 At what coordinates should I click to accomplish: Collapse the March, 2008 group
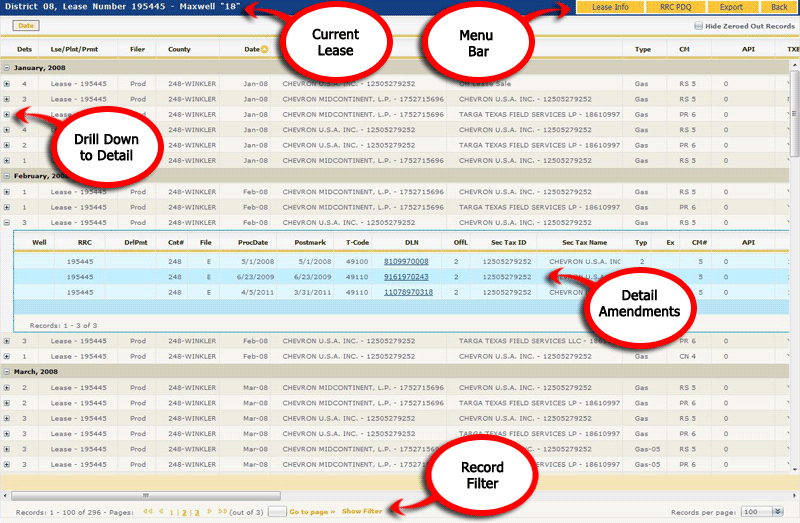coord(7,371)
